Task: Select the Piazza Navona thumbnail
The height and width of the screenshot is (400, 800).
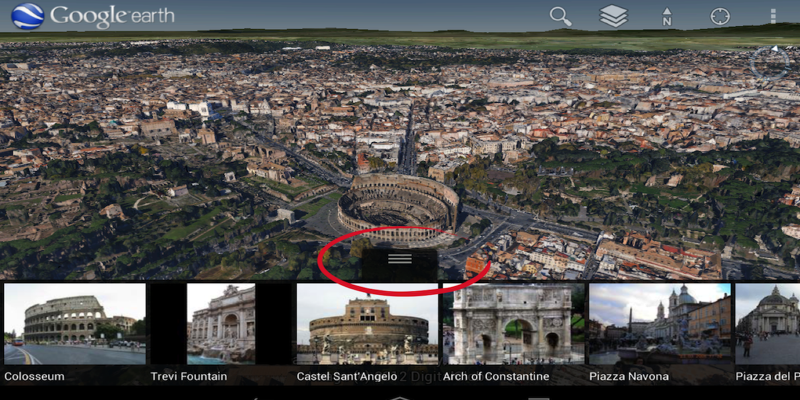Action: click(x=660, y=324)
